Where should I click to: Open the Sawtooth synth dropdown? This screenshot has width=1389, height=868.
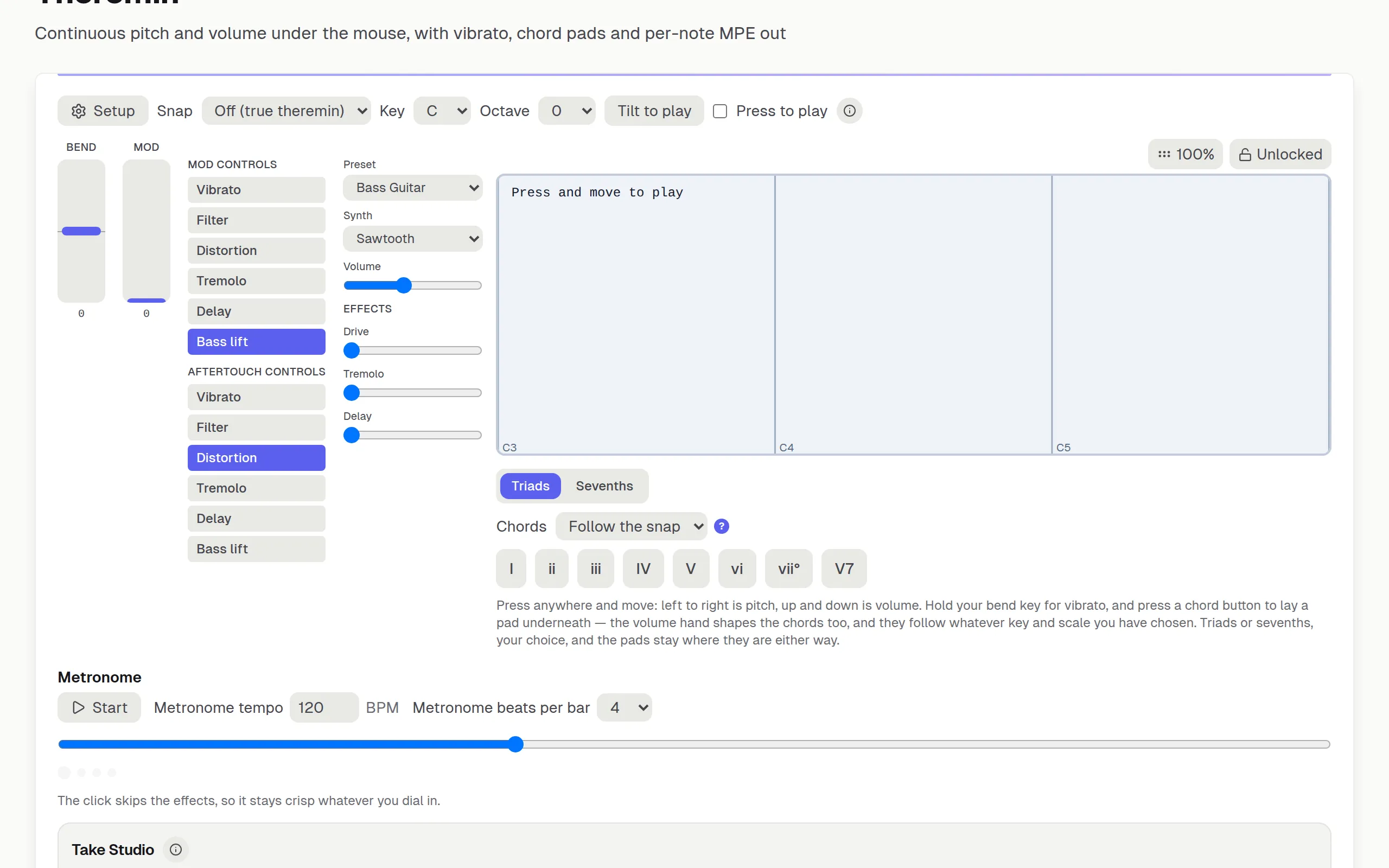413,239
